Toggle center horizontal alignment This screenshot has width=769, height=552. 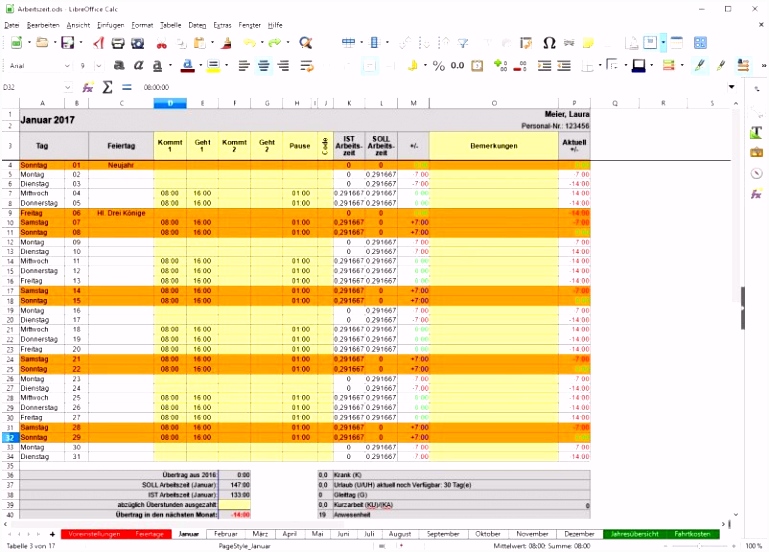coord(263,66)
